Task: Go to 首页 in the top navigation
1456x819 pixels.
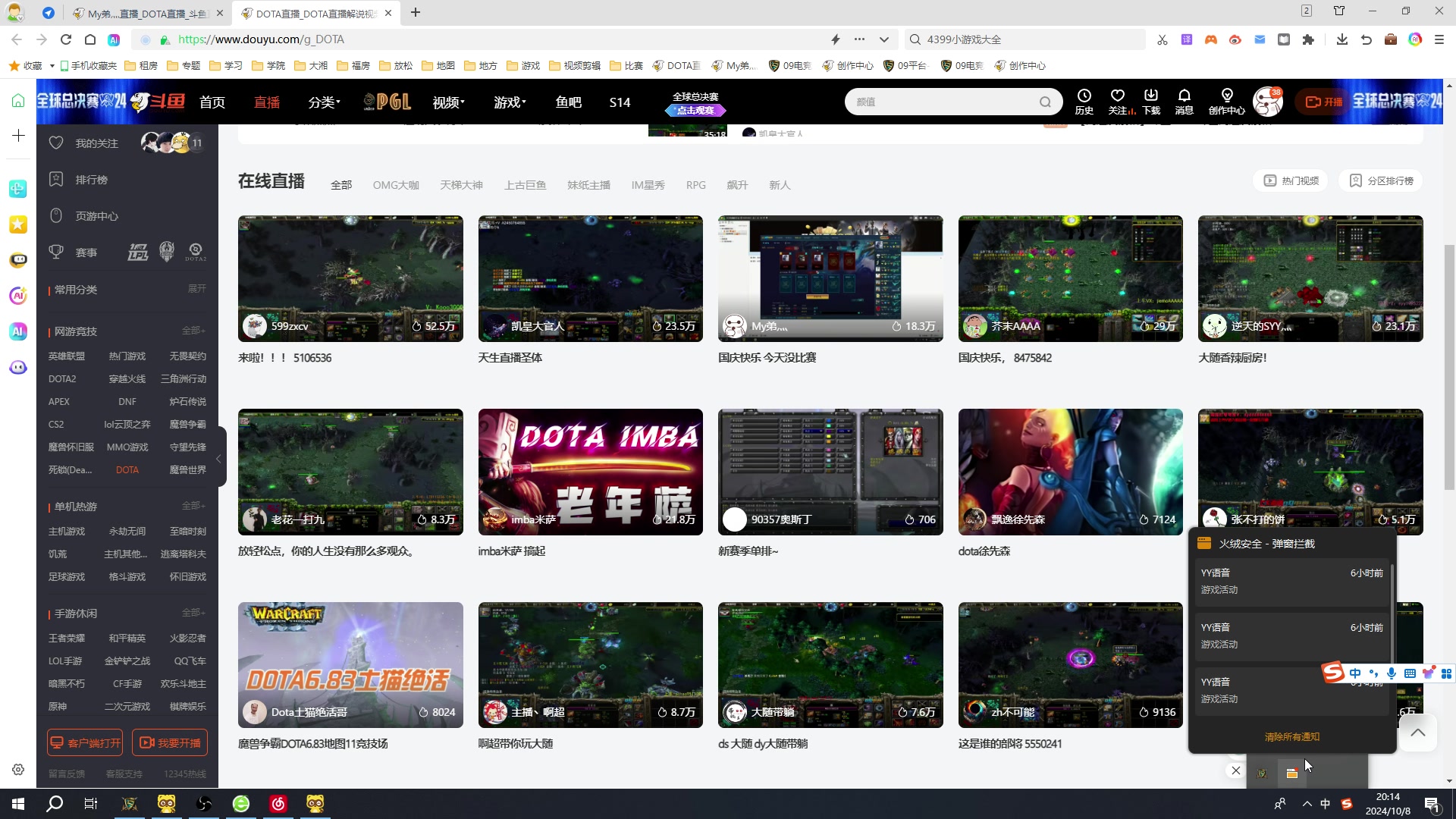Action: [212, 102]
